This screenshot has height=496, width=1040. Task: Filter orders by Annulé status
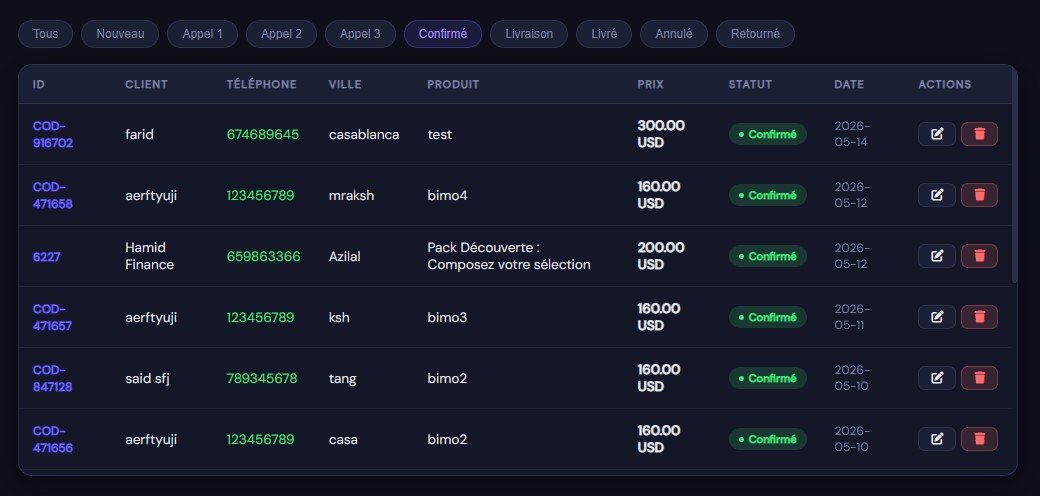point(674,34)
